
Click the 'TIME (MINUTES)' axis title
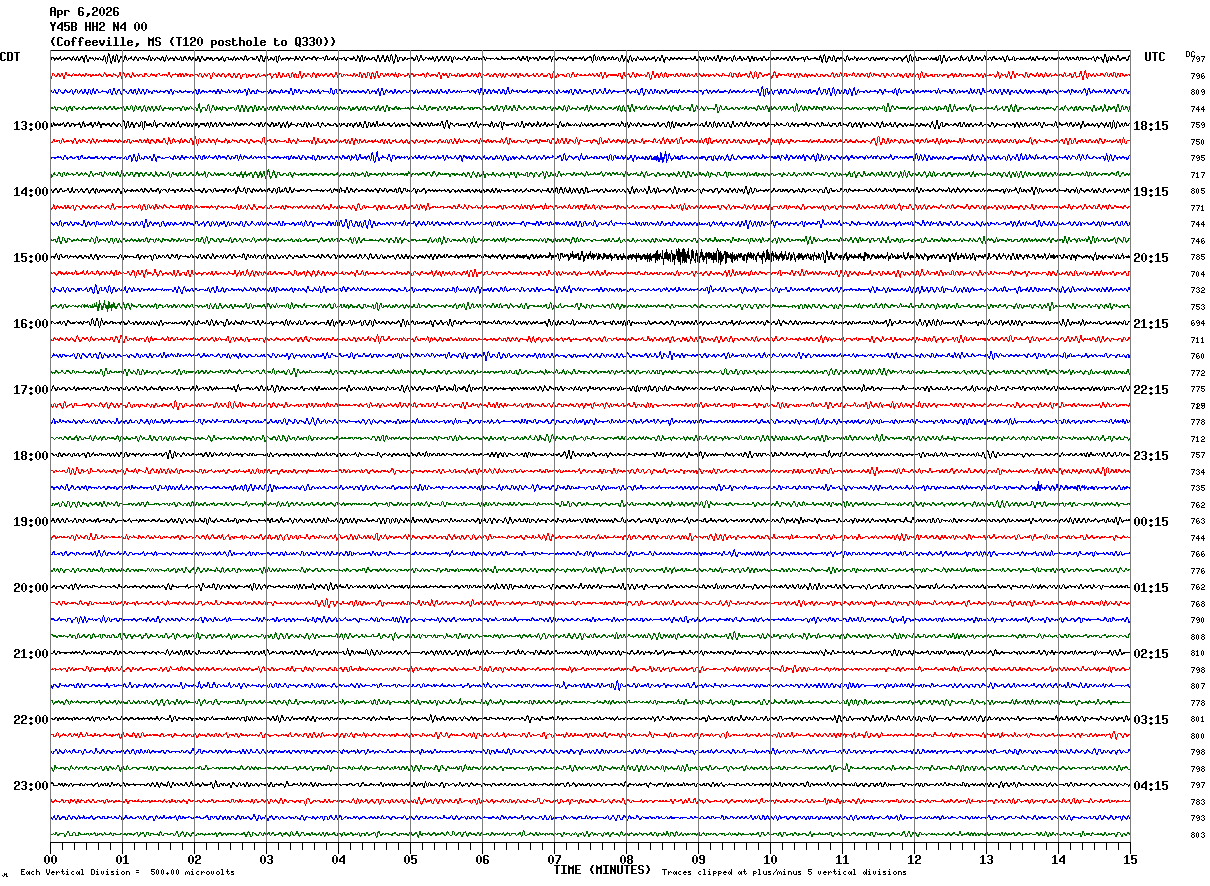point(602,870)
